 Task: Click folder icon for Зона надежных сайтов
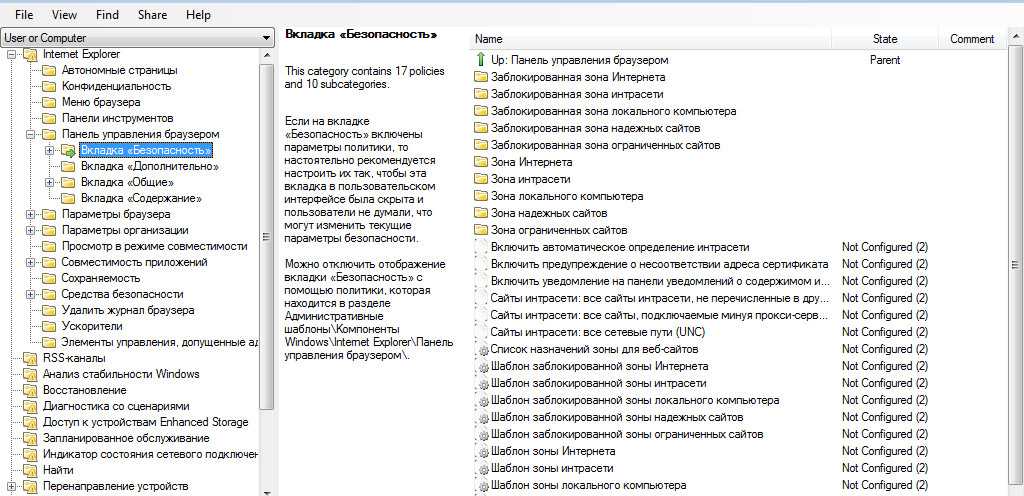(480, 213)
